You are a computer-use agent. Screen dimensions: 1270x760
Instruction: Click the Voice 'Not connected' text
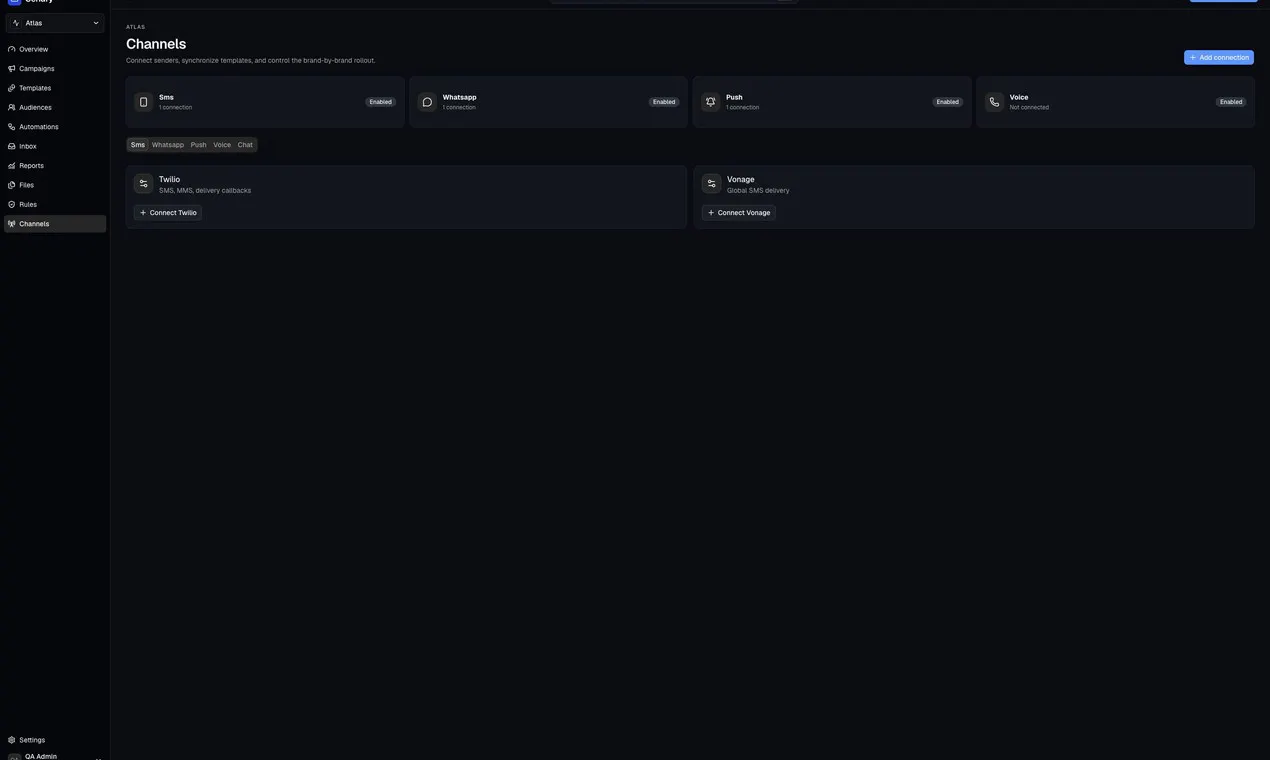point(1029,107)
